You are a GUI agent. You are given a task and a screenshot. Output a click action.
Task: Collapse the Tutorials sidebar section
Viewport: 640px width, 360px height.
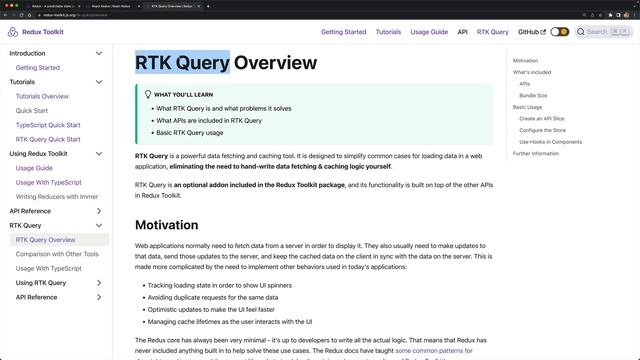pyautogui.click(x=99, y=82)
